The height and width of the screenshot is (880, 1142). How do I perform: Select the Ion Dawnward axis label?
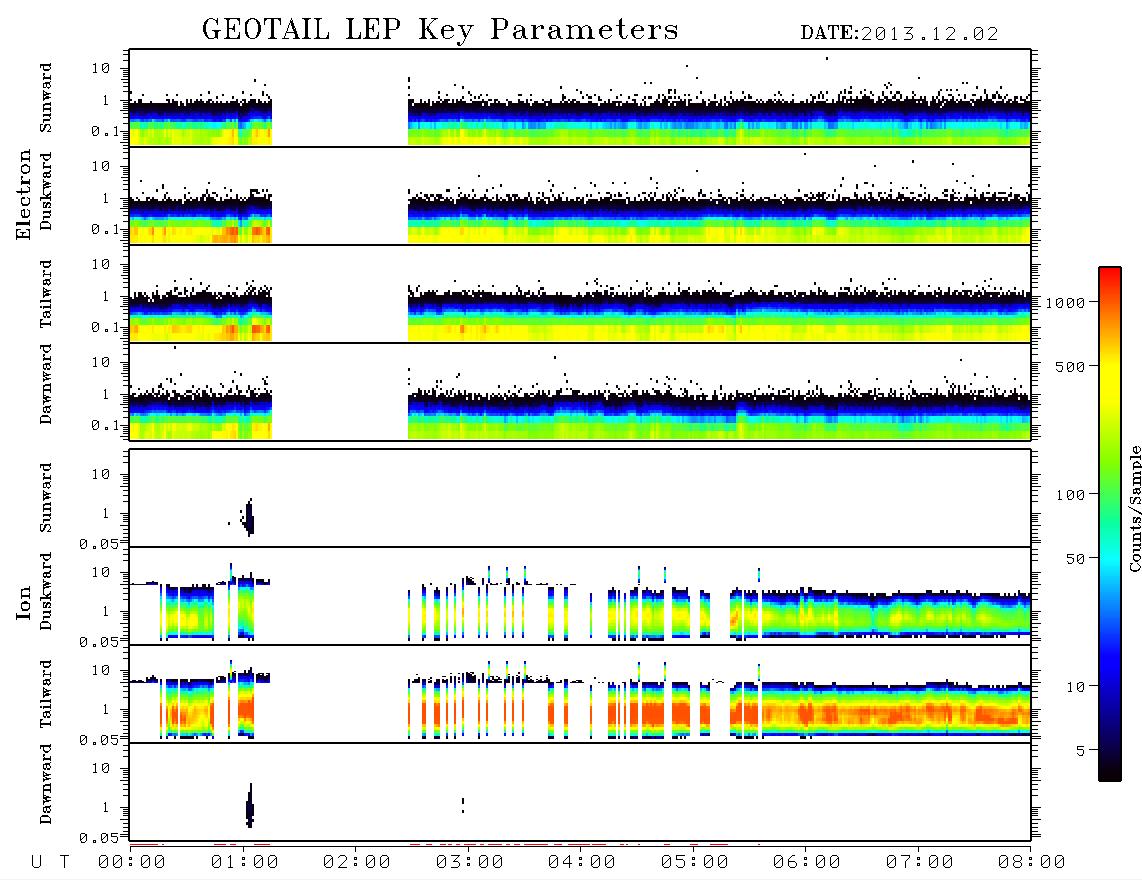[x=46, y=784]
